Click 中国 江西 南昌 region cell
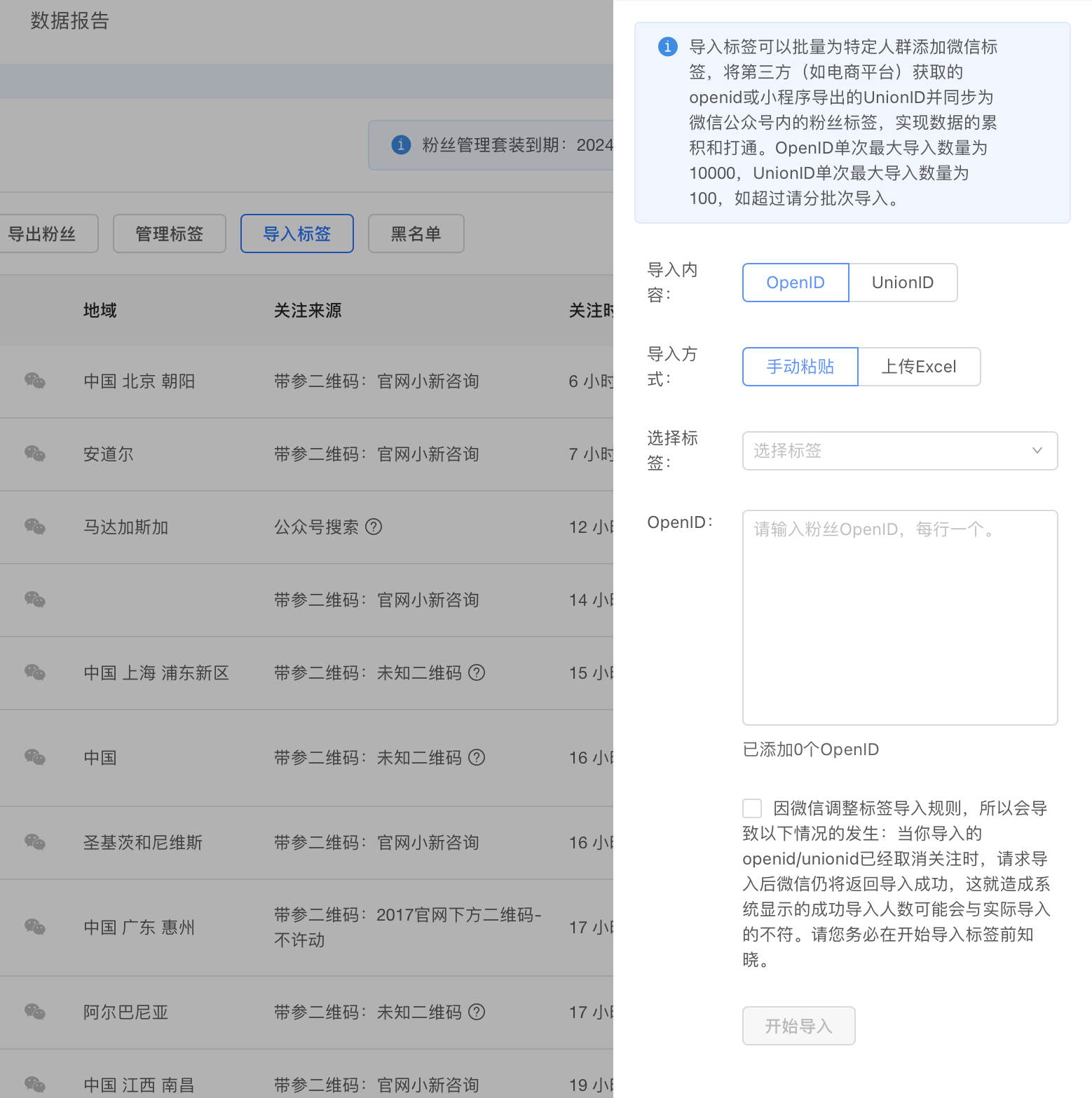Screen dimensions: 1092x1098 pos(139,1085)
